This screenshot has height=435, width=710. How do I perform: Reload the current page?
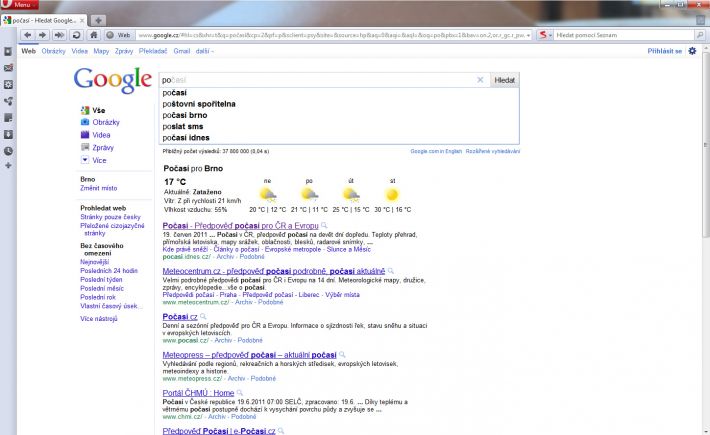76,35
